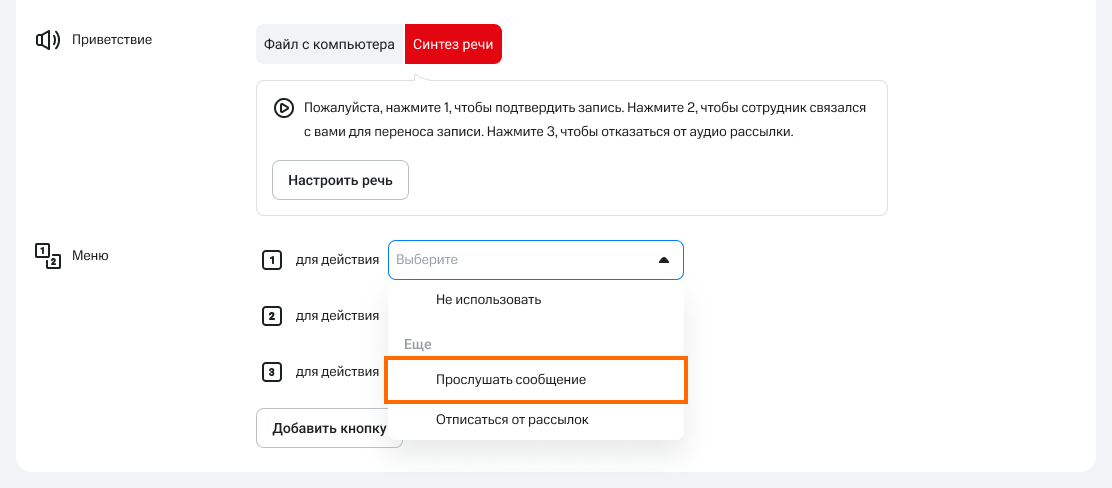
Task: Pick Отписаться от рассылок option
Action: (512, 420)
